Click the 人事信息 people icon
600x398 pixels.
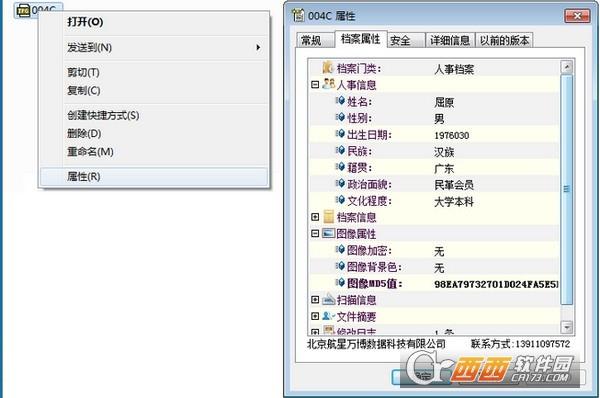point(329,84)
